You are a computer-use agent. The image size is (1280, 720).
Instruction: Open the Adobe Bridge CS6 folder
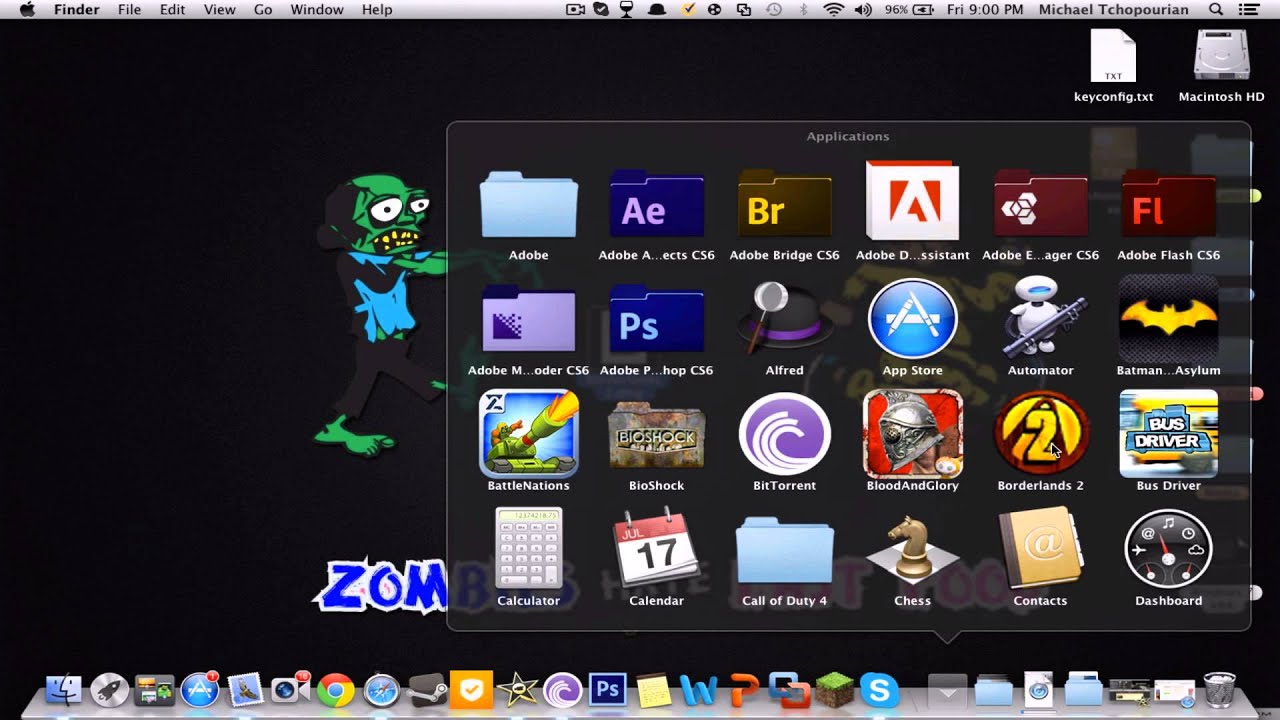click(x=784, y=204)
